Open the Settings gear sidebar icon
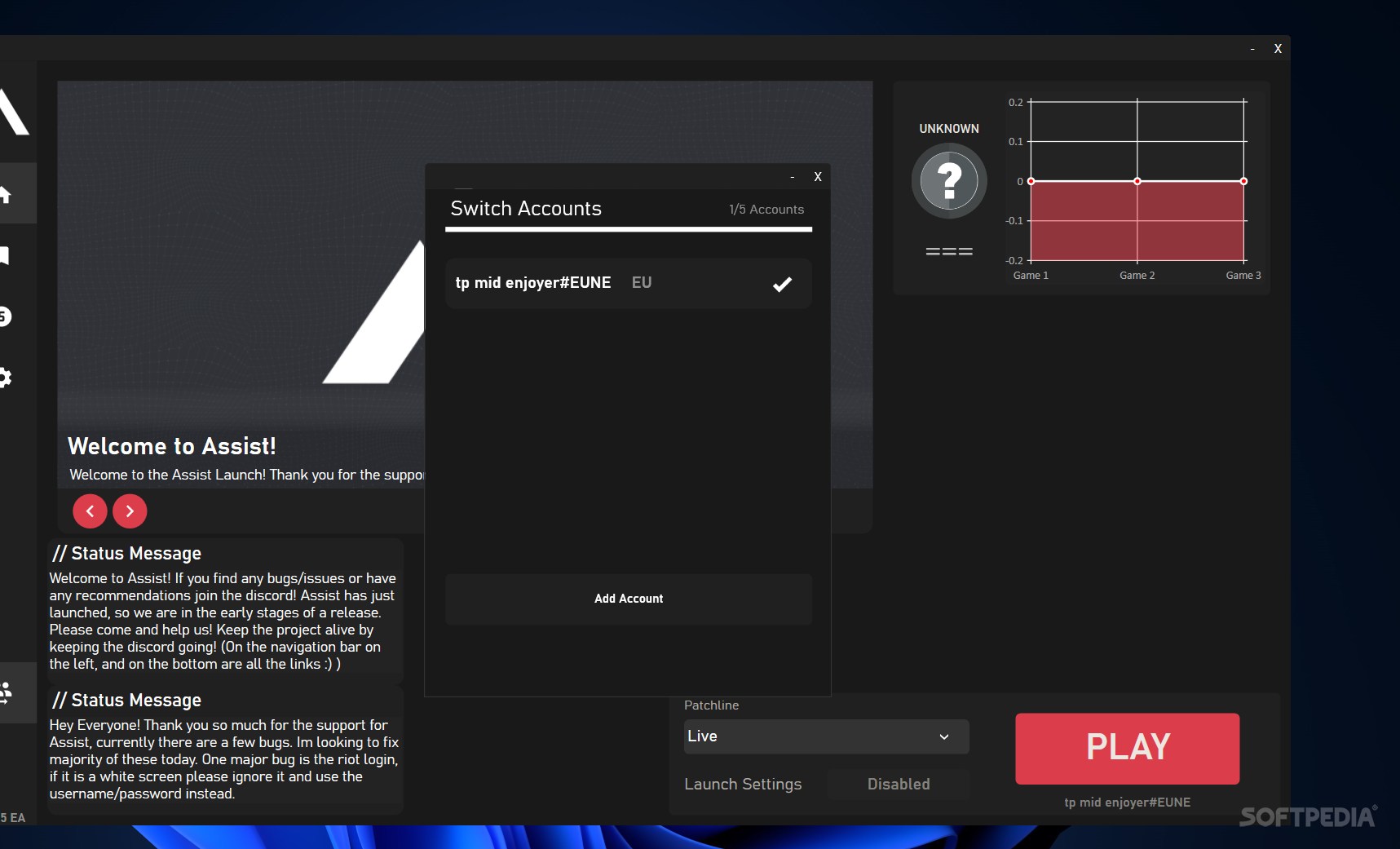Viewport: 1400px width, 849px height. [5, 378]
